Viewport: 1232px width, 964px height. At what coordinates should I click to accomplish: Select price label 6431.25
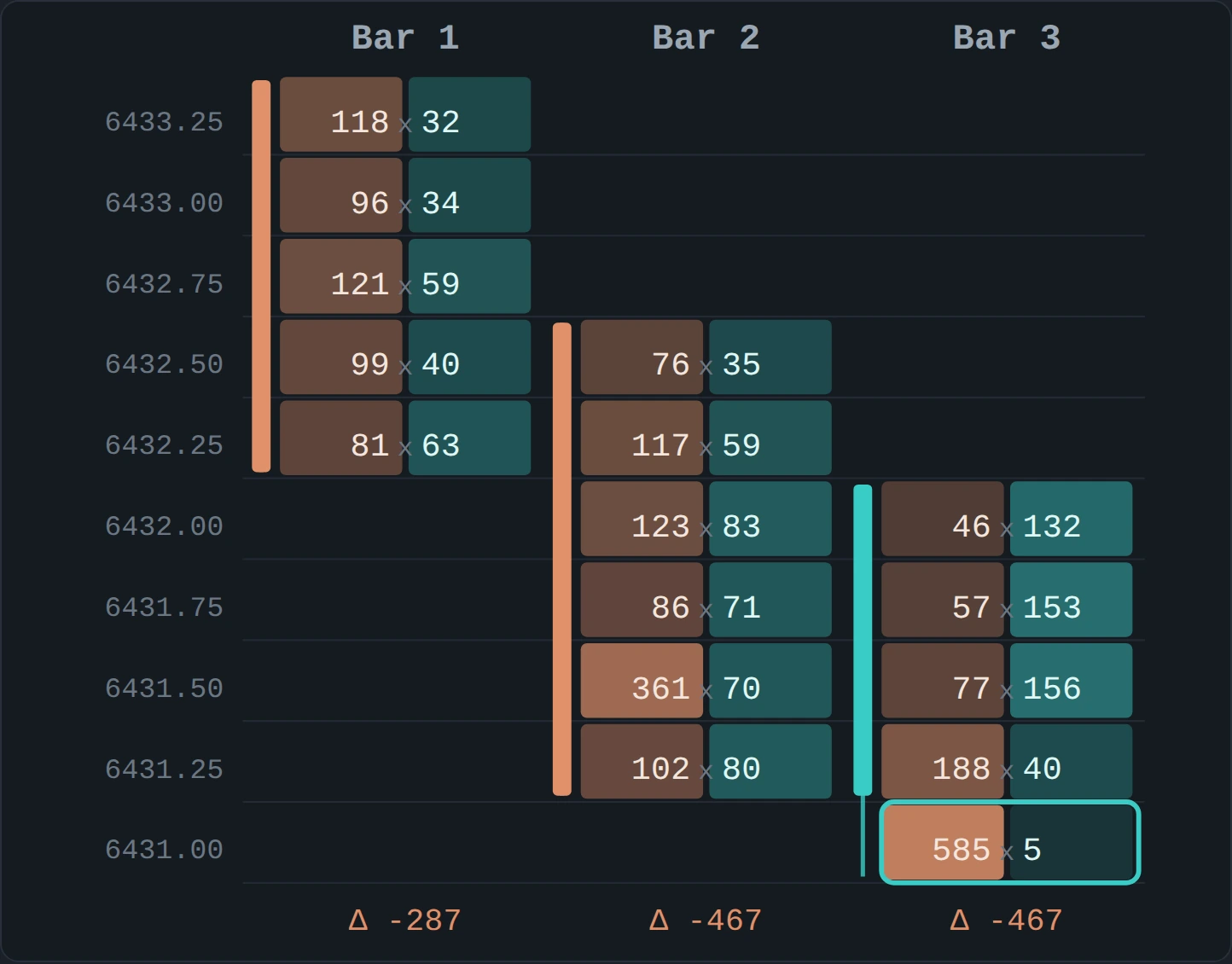click(164, 769)
